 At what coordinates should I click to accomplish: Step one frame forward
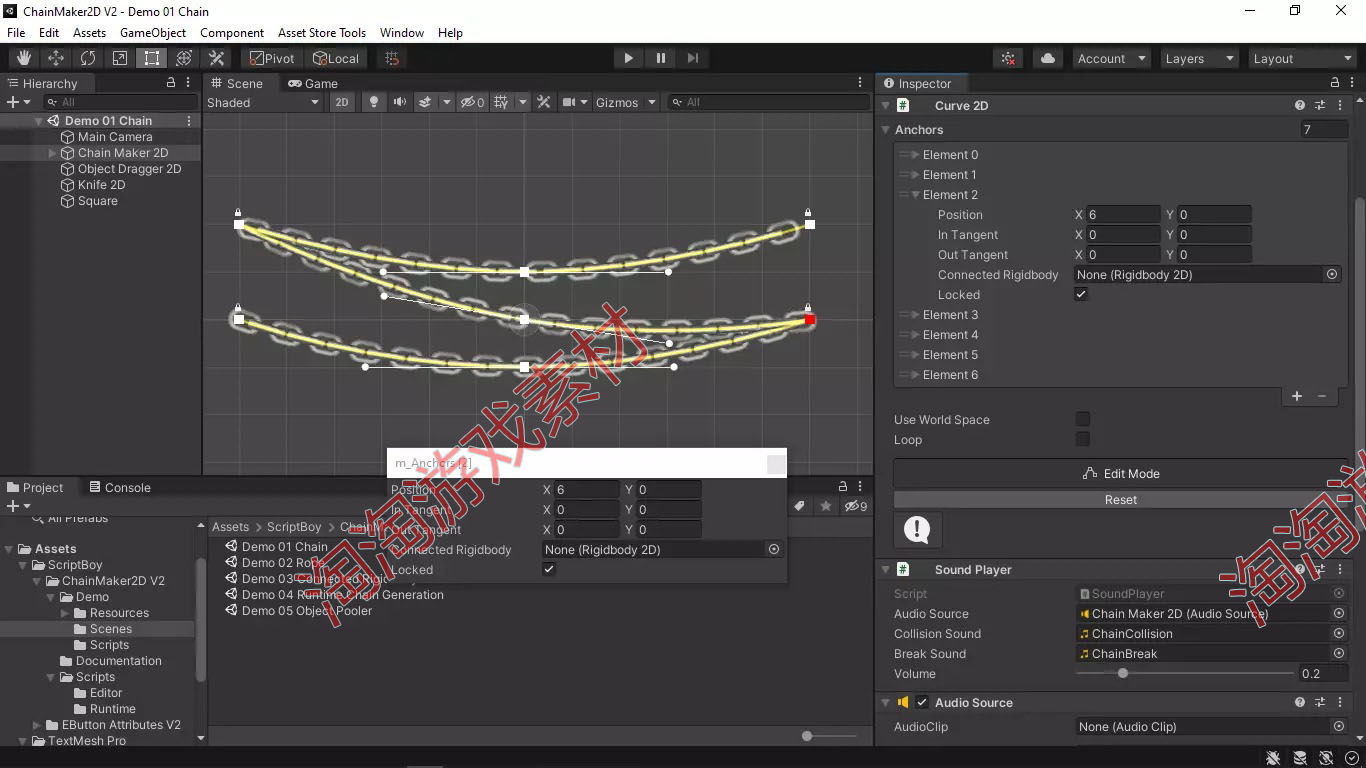tap(692, 58)
